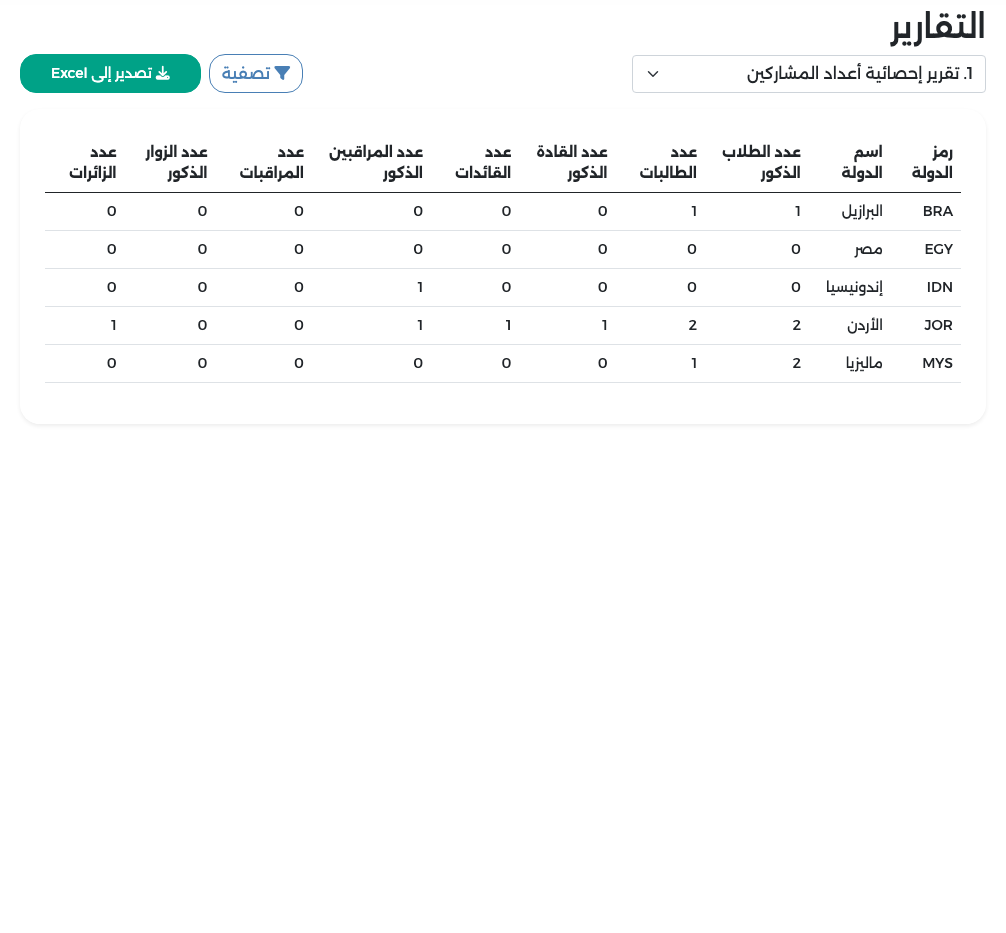1006x933 pixels.
Task: Click male observers count in JOR row
Action: [x=420, y=325]
